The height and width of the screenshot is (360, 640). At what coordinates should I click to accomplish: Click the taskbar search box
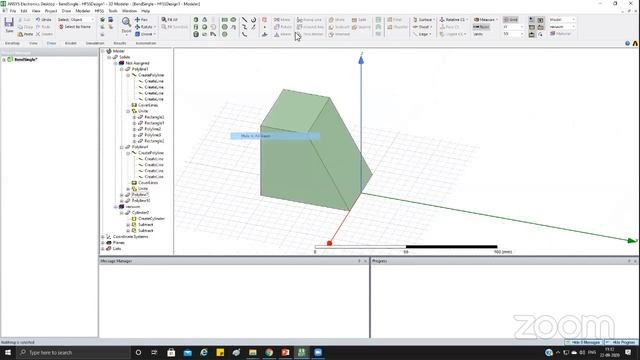pyautogui.click(x=73, y=352)
